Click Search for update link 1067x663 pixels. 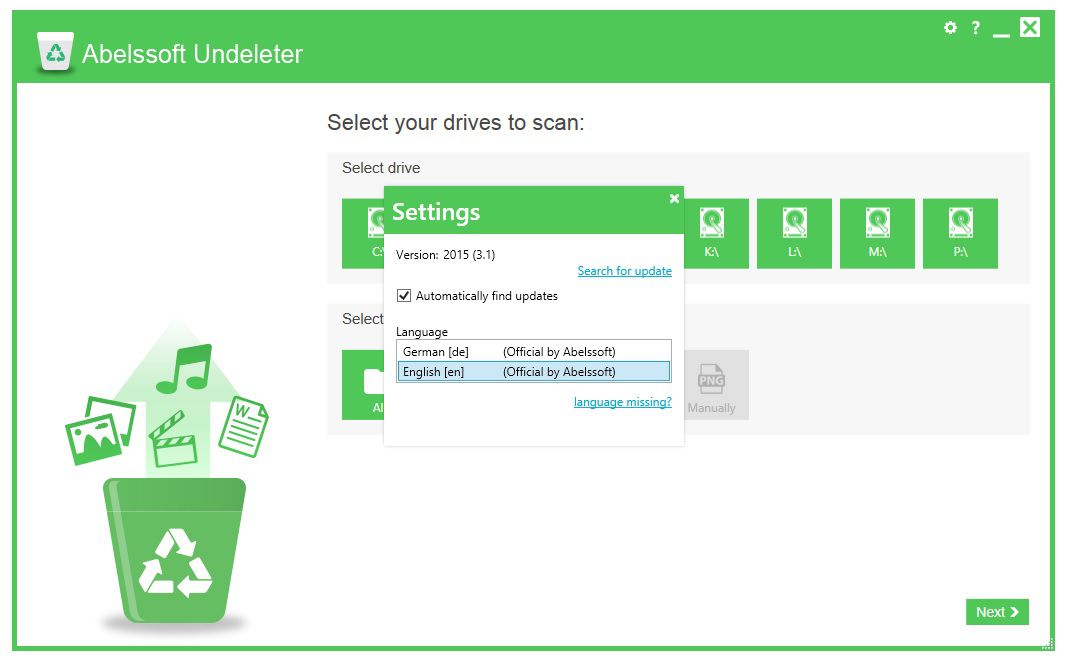point(625,271)
